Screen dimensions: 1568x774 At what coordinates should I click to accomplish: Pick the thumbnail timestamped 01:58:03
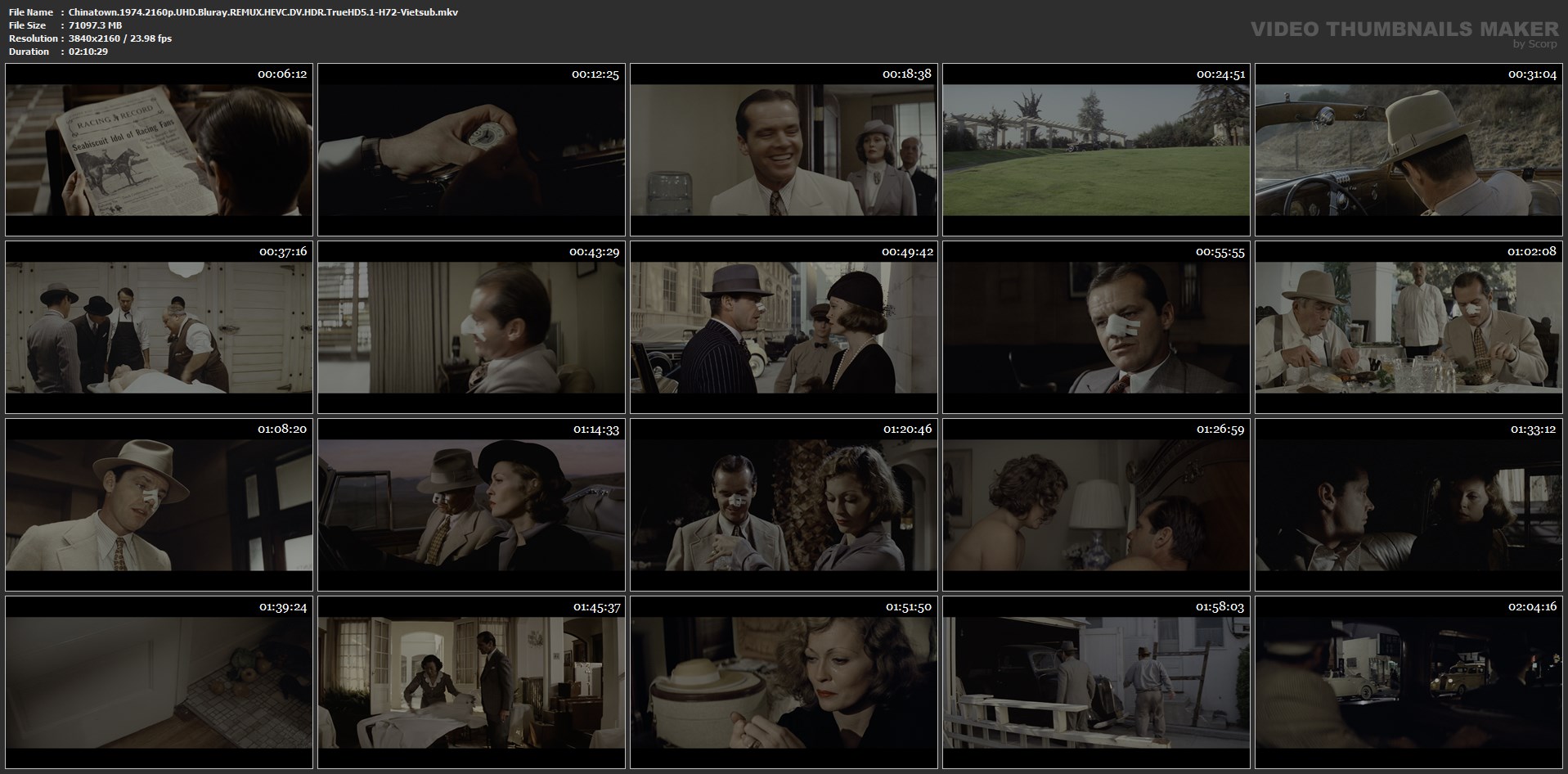coord(1096,682)
